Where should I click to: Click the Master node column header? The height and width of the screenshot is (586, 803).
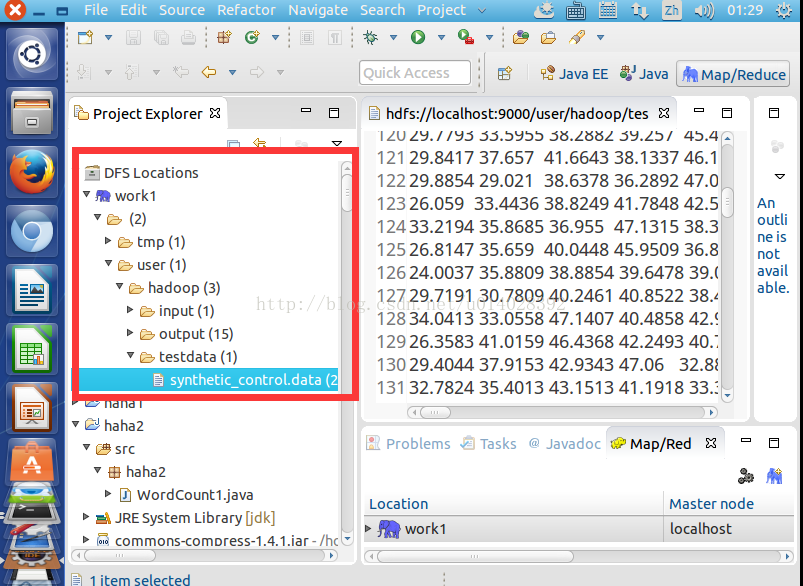711,504
